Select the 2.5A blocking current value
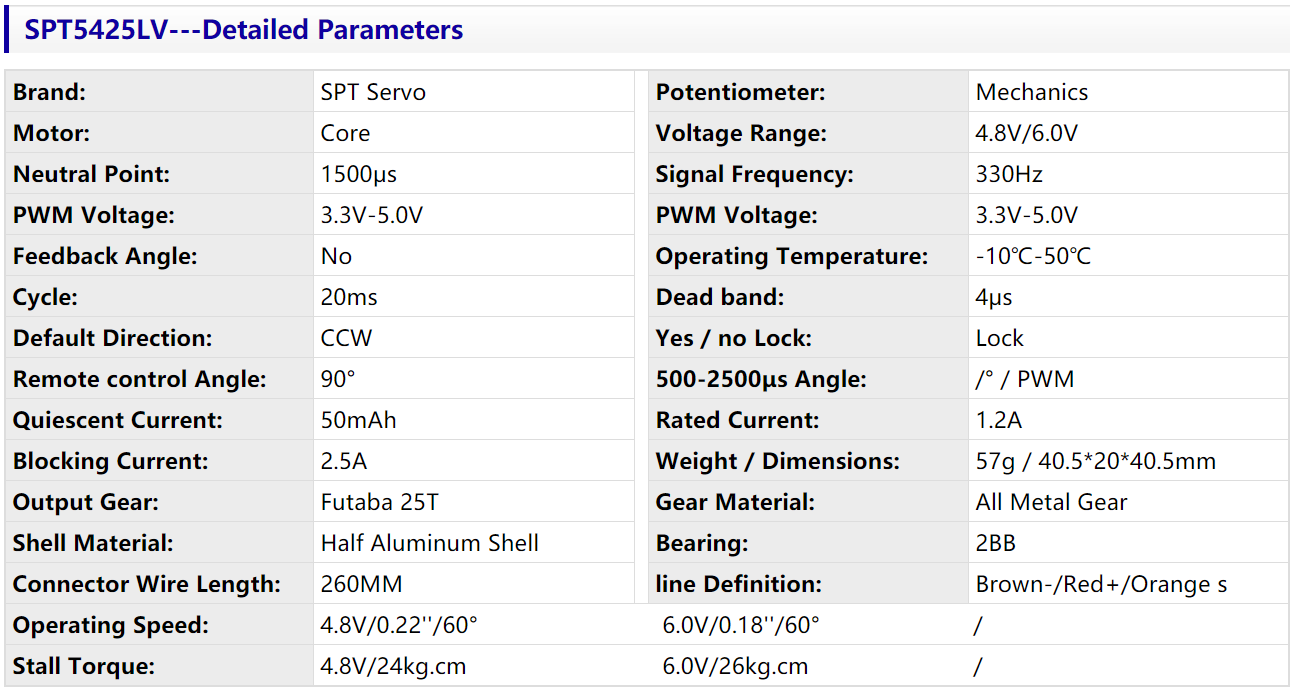 (344, 461)
